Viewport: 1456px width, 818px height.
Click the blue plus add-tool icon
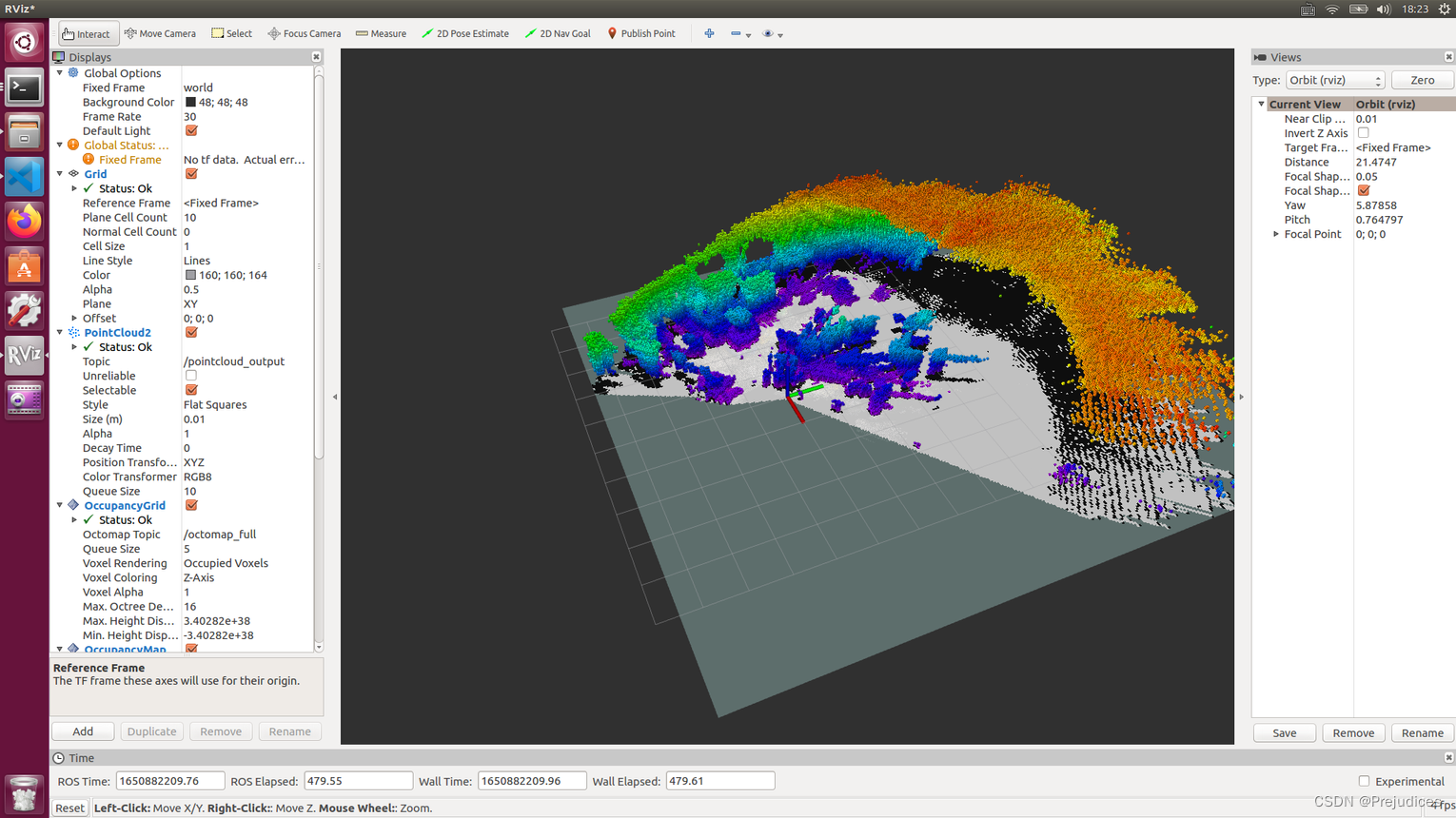709,33
